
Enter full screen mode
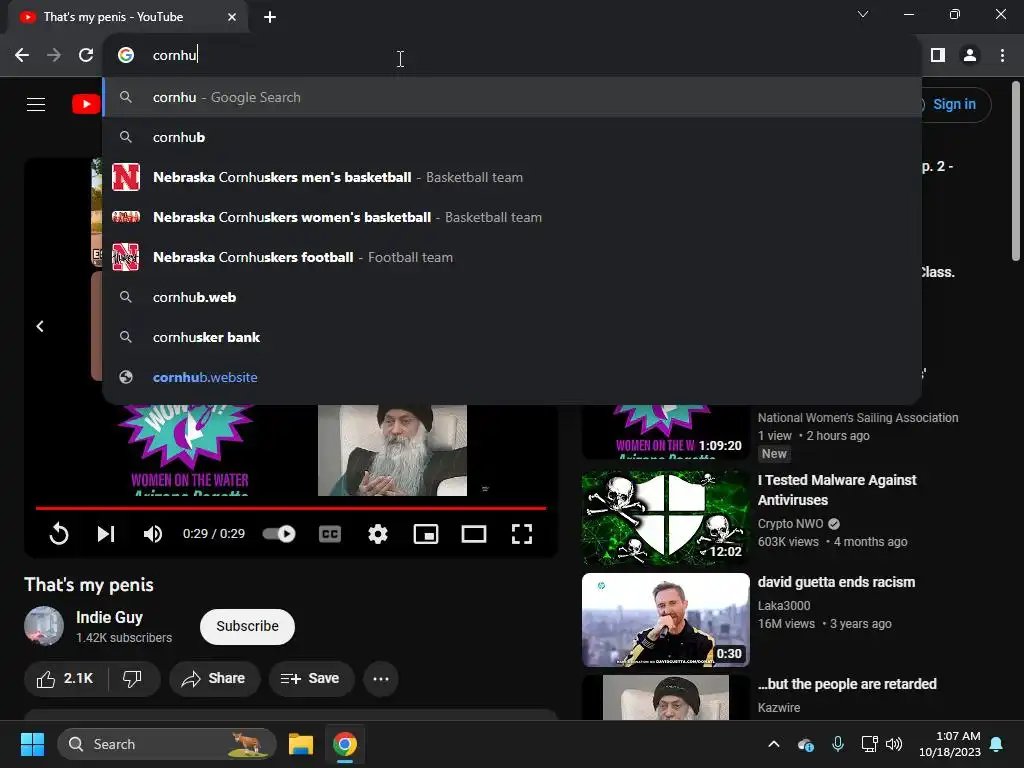(521, 534)
